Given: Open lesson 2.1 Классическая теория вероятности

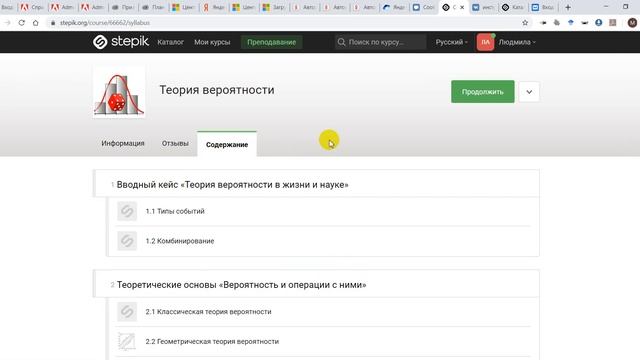Looking at the screenshot, I should 209,311.
